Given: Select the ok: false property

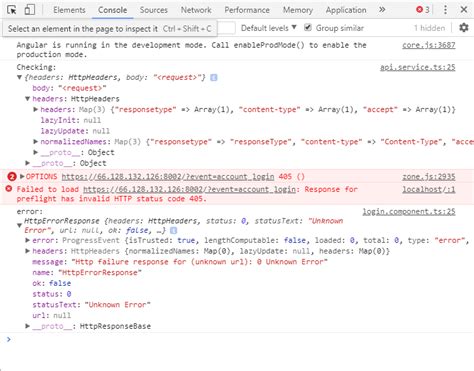Looking at the screenshot, I should coord(52,283).
